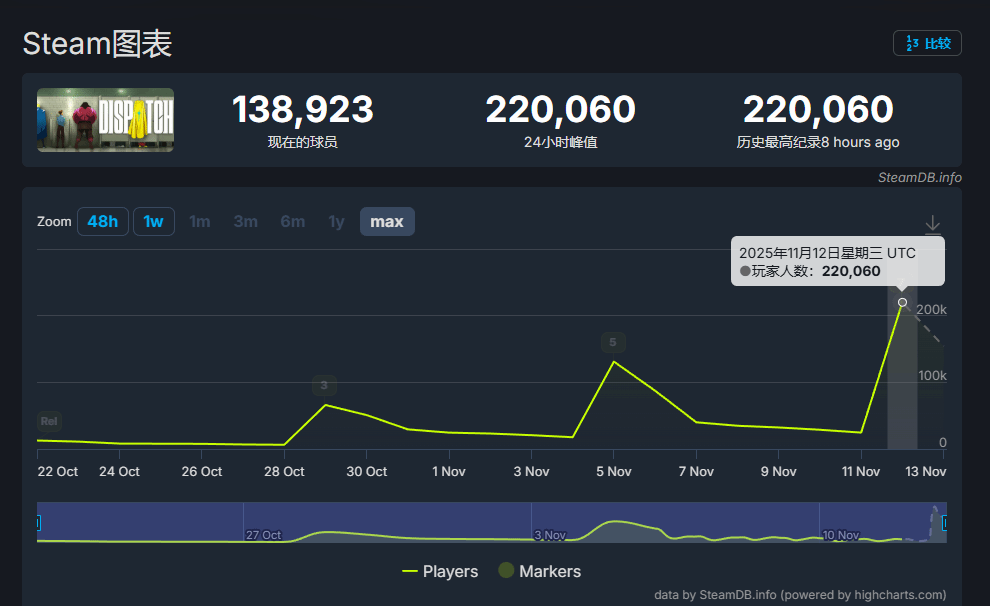Select the 48h zoom range
This screenshot has height=606, width=990.
point(102,221)
